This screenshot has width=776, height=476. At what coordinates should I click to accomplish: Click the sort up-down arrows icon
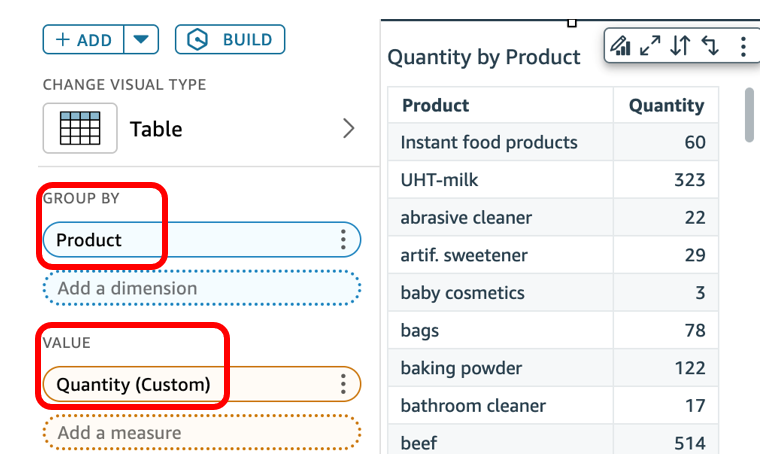pos(680,45)
